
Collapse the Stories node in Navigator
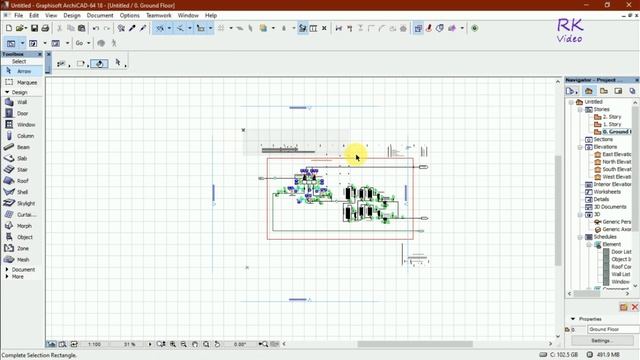pyautogui.click(x=580, y=109)
